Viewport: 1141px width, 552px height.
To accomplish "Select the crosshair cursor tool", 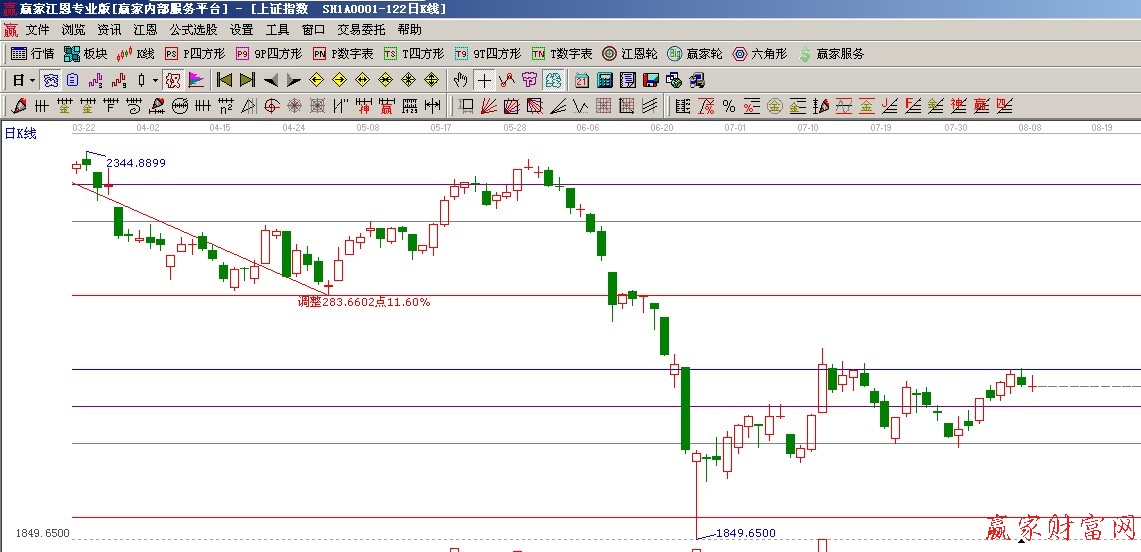I will point(484,80).
